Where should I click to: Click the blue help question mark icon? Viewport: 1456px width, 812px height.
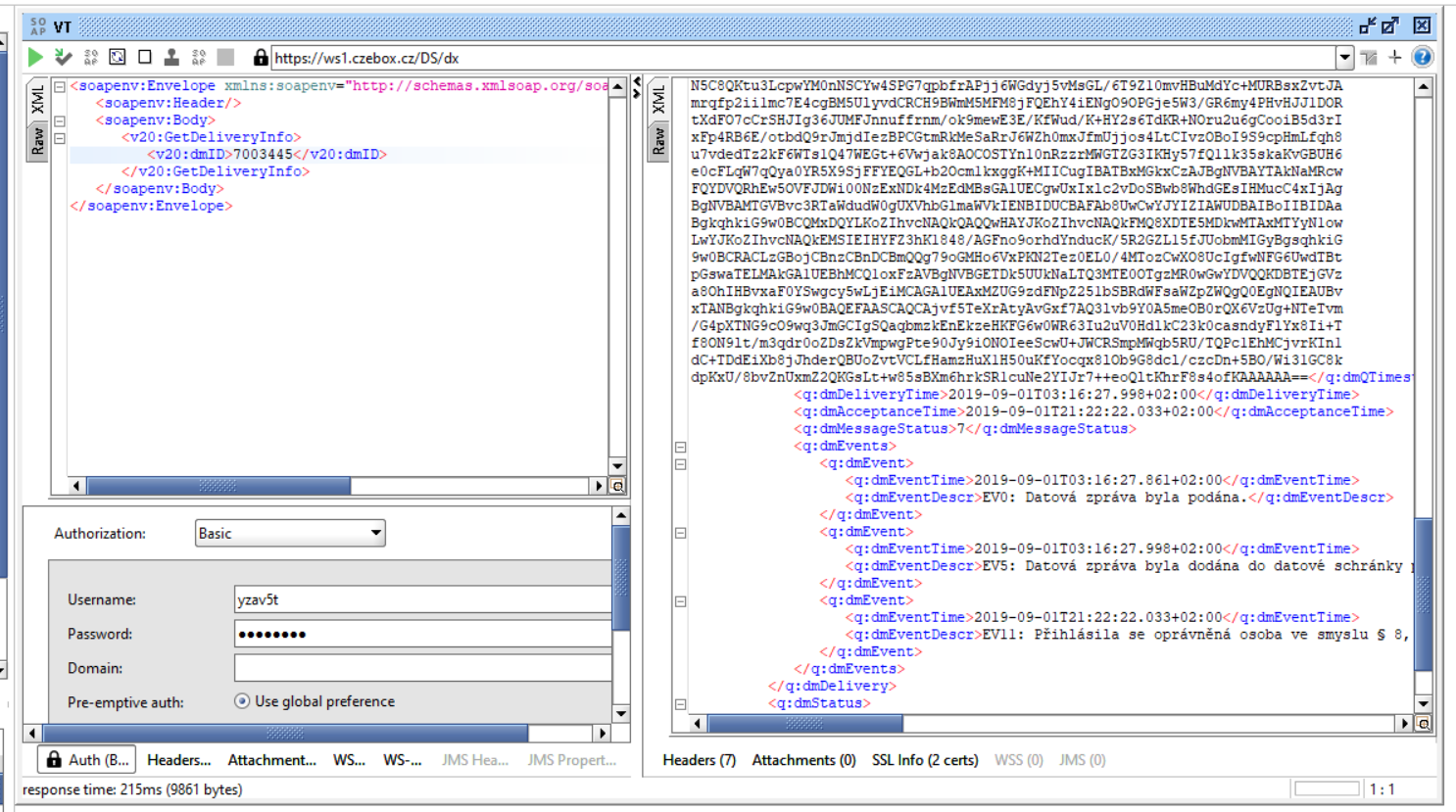coord(1422,58)
